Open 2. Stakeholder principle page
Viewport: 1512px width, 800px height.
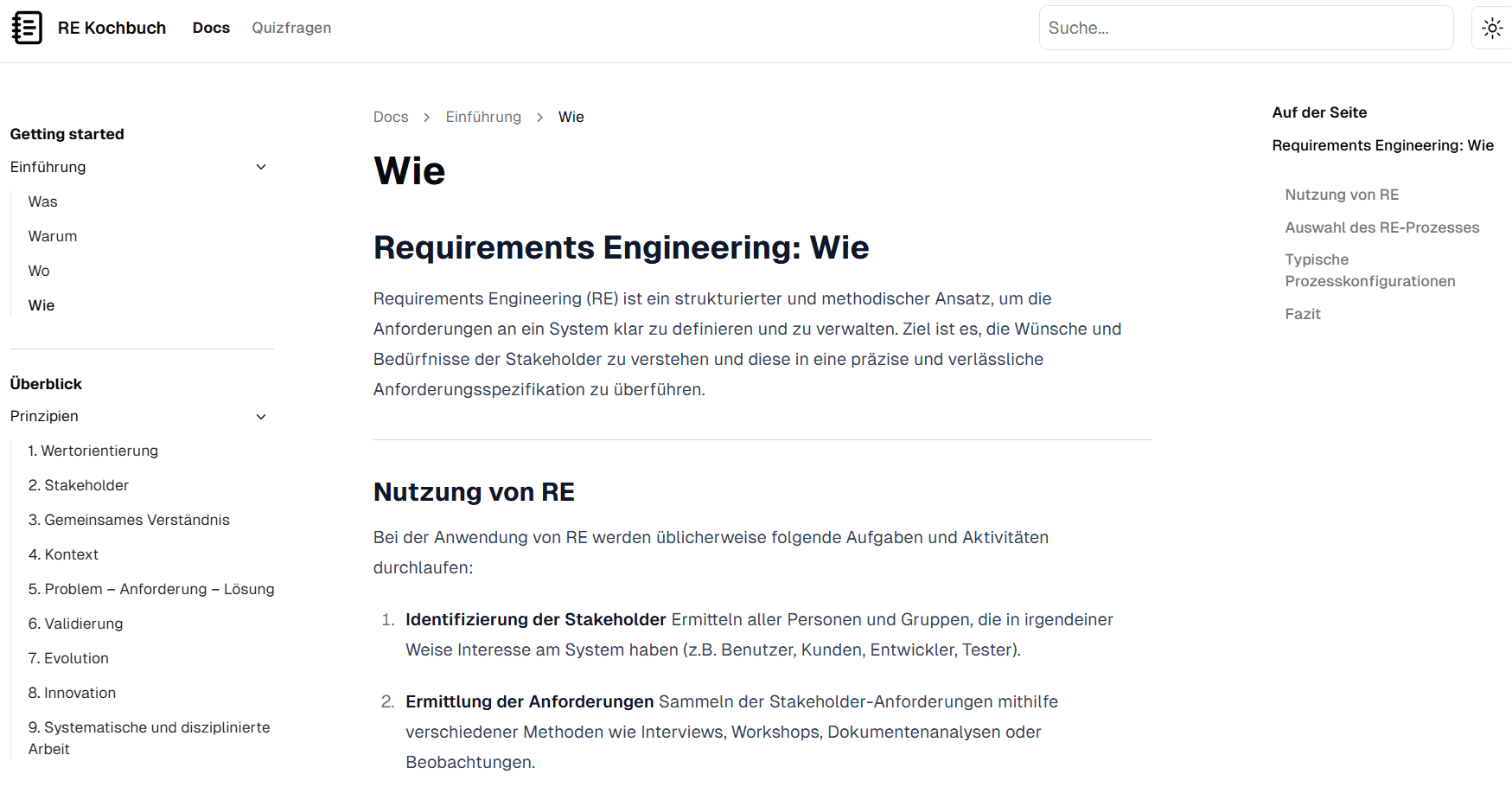click(x=78, y=485)
